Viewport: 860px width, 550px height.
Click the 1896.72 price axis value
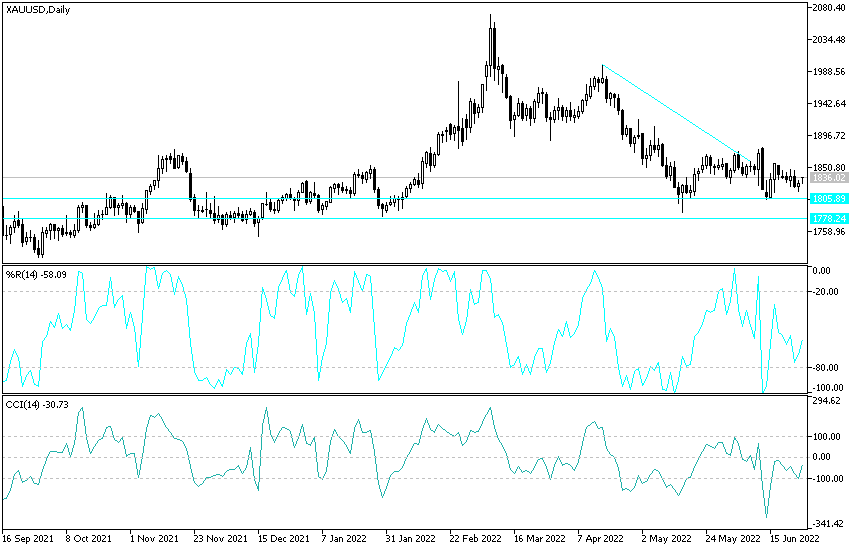coord(830,135)
